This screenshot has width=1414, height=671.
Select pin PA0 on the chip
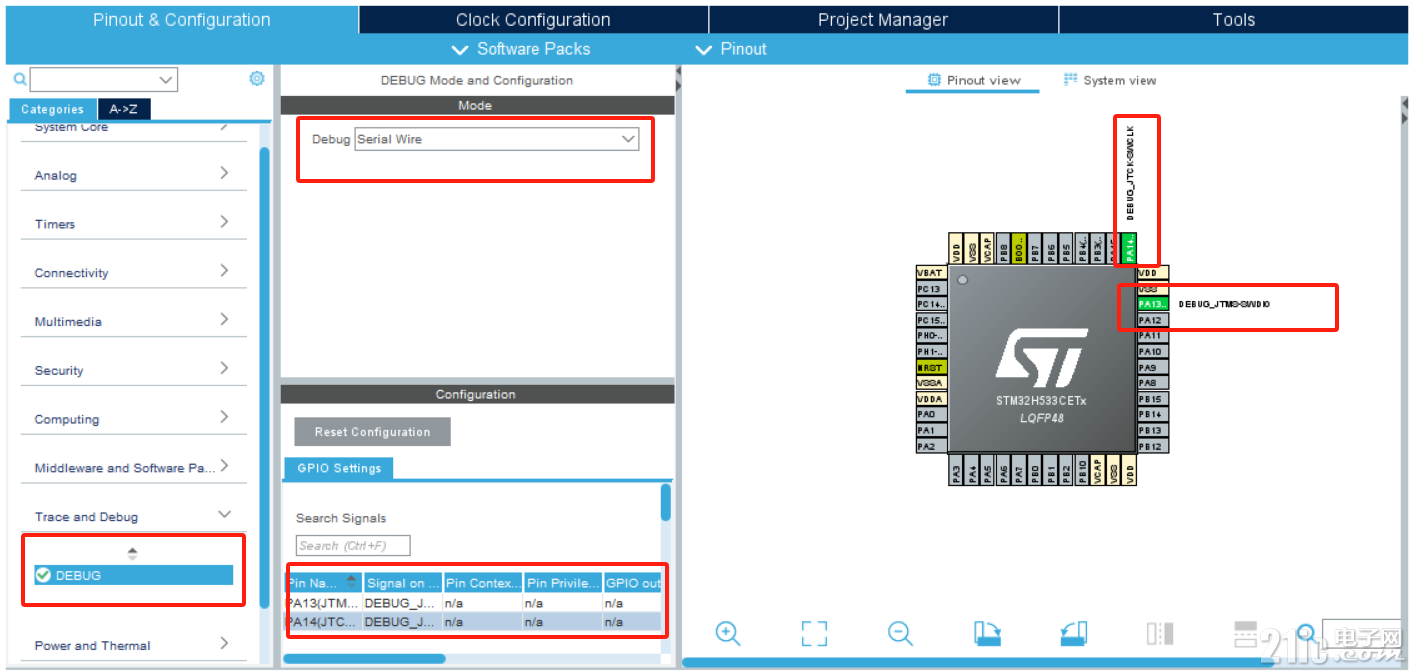tap(931, 414)
